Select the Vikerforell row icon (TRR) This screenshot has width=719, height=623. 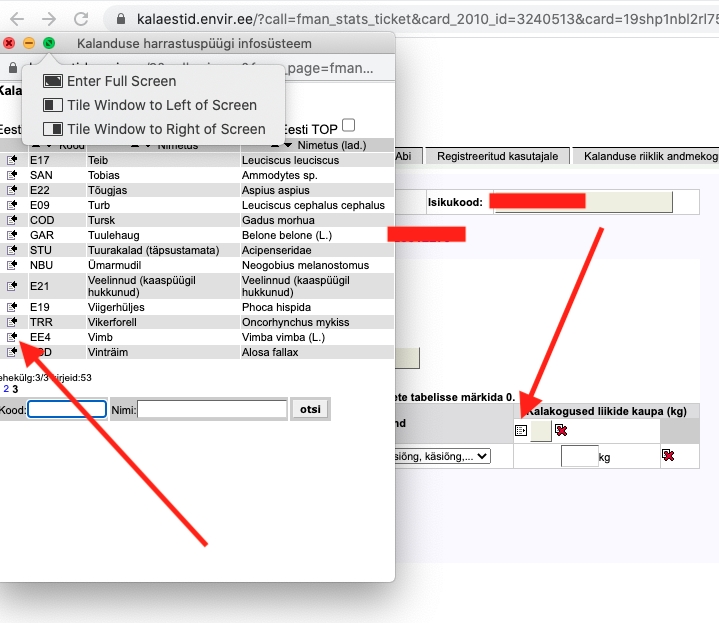tap(12, 322)
